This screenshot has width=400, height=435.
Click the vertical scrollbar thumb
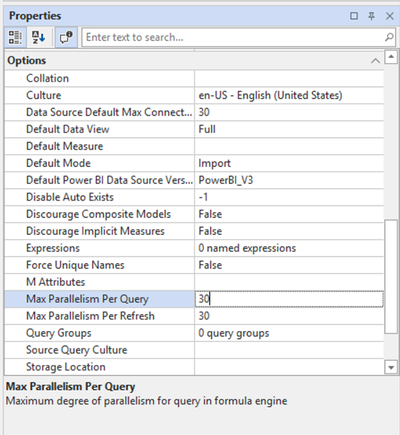[x=391, y=276]
